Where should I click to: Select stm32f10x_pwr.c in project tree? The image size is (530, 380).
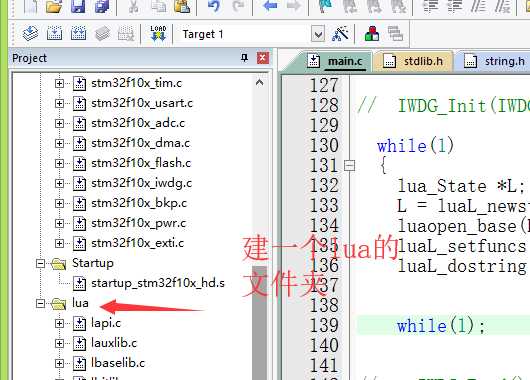tap(139, 223)
